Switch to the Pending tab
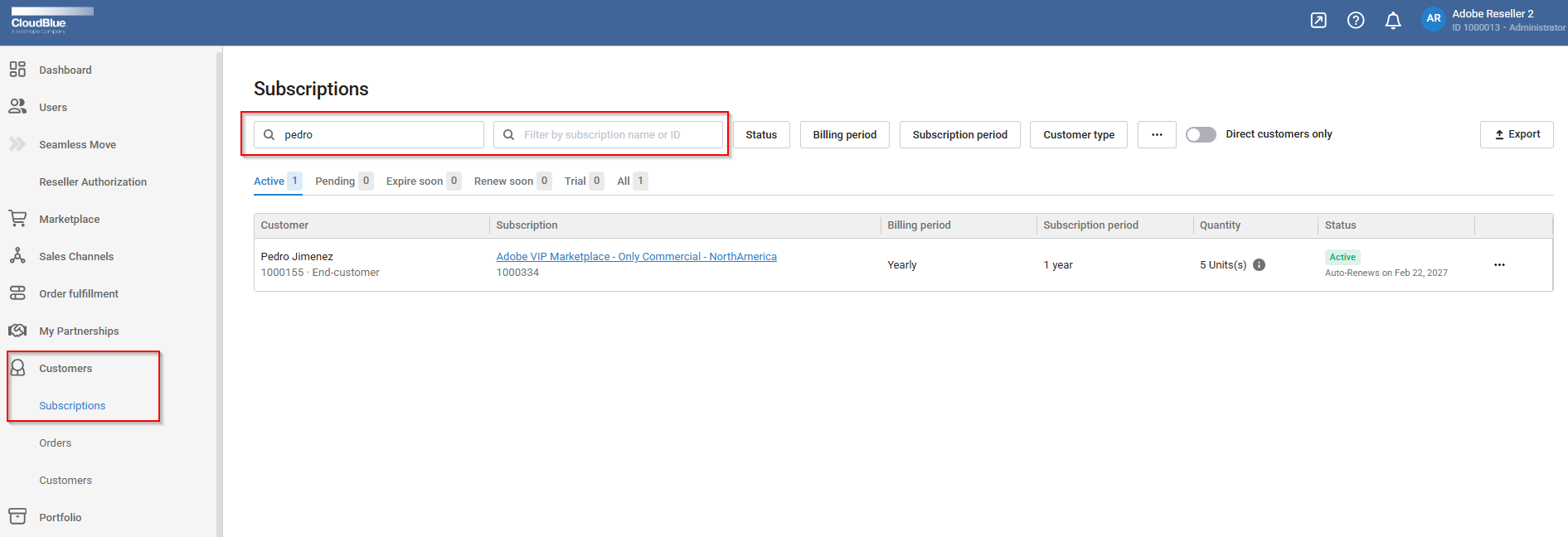Viewport: 1568px width, 537px height. tap(335, 181)
